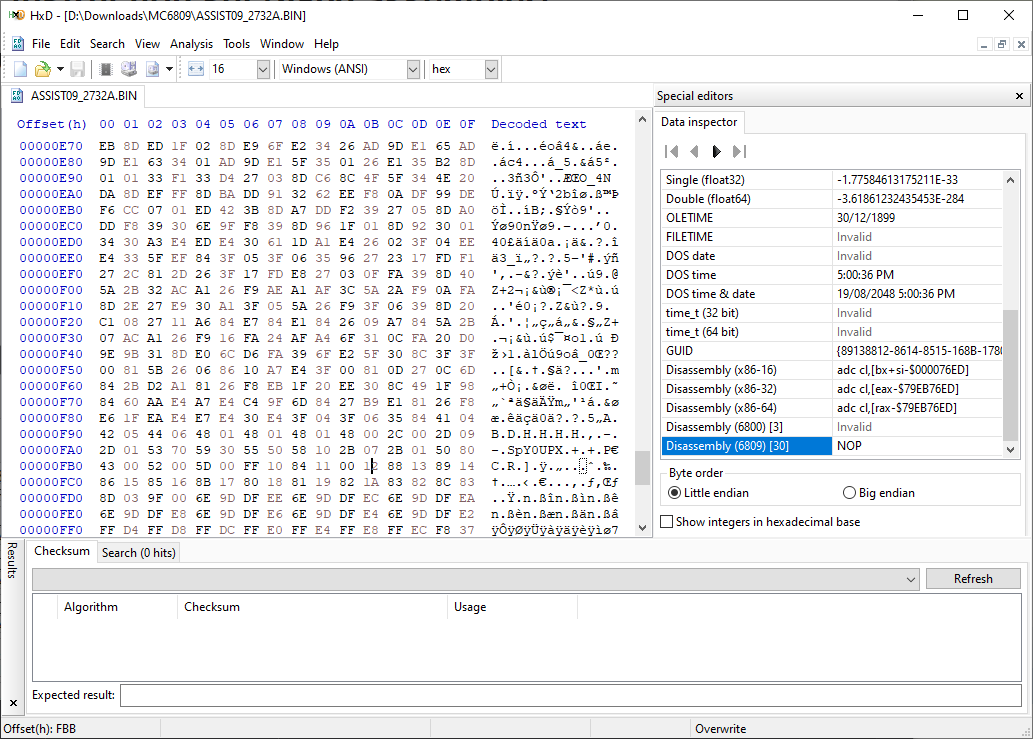The height and width of the screenshot is (739, 1033).
Task: Open the View menu
Action: pyautogui.click(x=148, y=43)
